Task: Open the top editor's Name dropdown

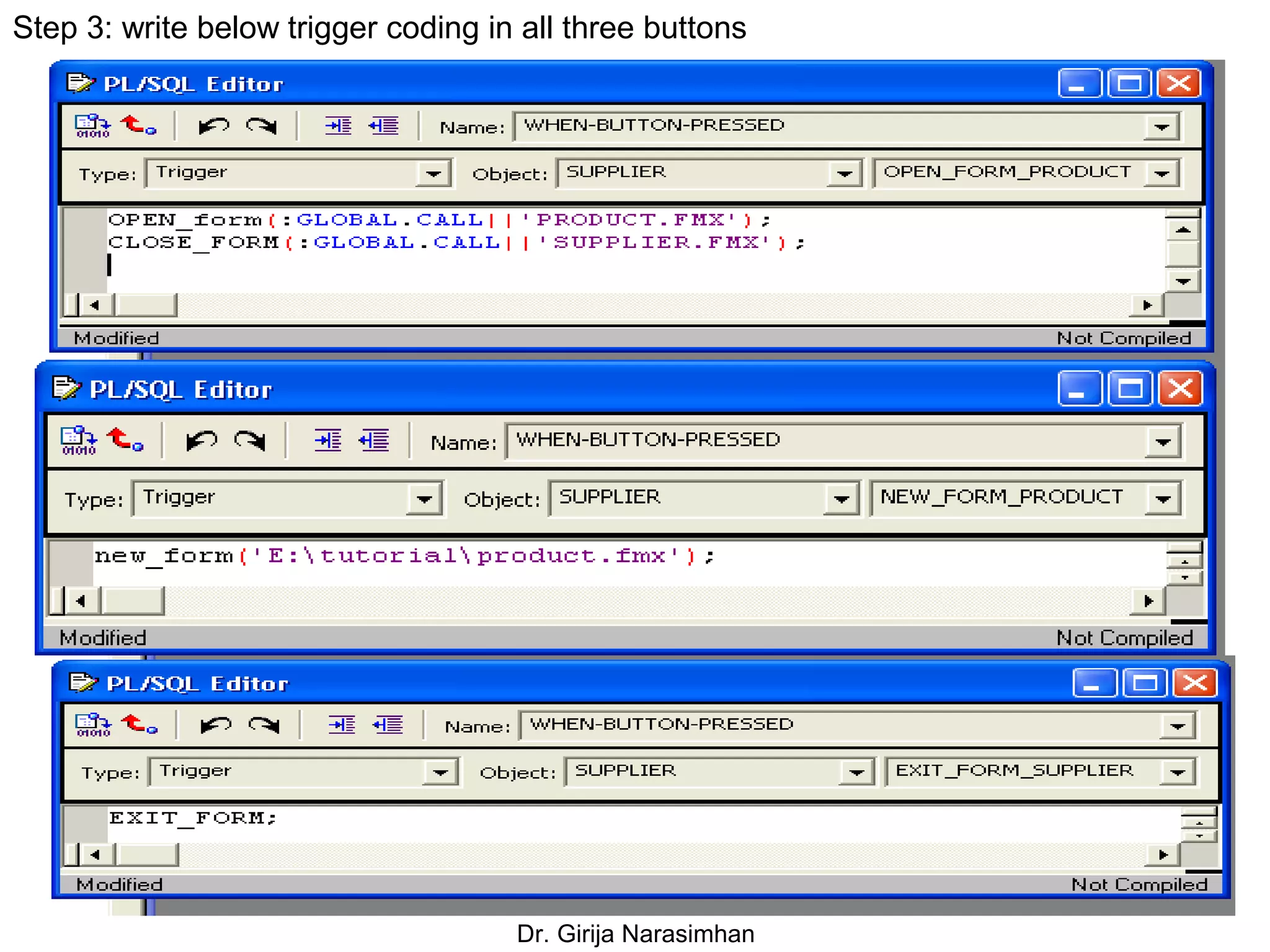Action: 1161,127
